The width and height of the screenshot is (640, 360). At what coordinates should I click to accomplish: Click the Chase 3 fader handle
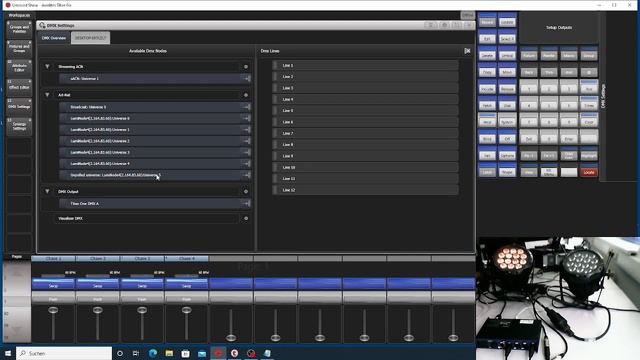click(142, 310)
